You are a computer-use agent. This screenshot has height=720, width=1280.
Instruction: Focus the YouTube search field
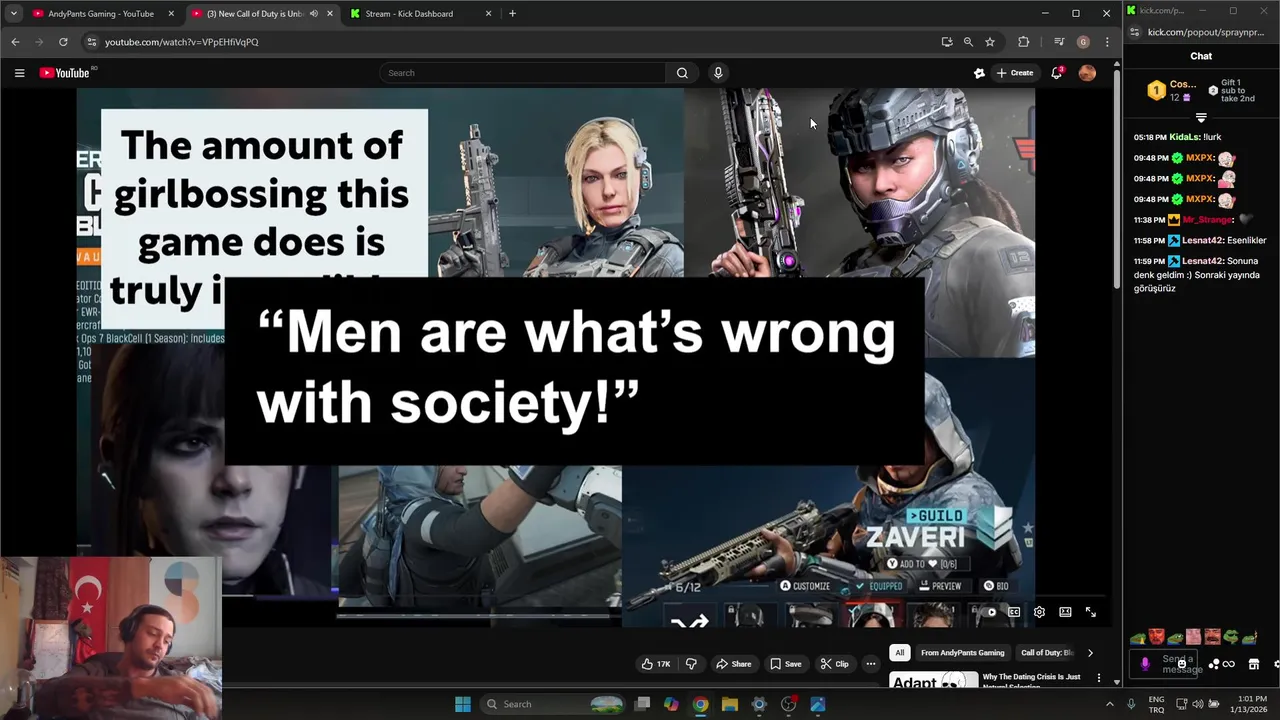pyautogui.click(x=523, y=73)
